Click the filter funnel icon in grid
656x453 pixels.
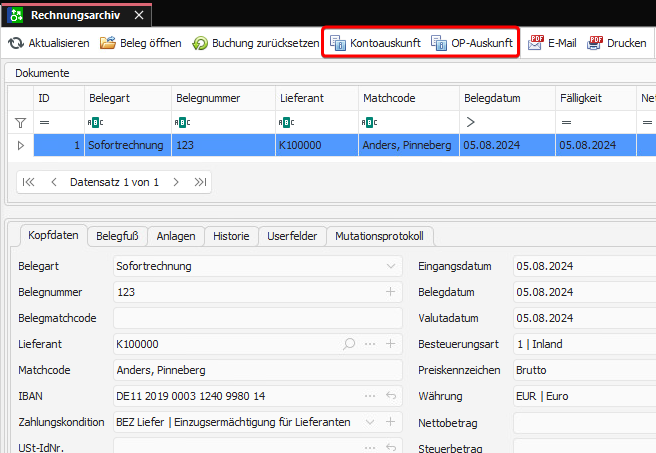19,122
